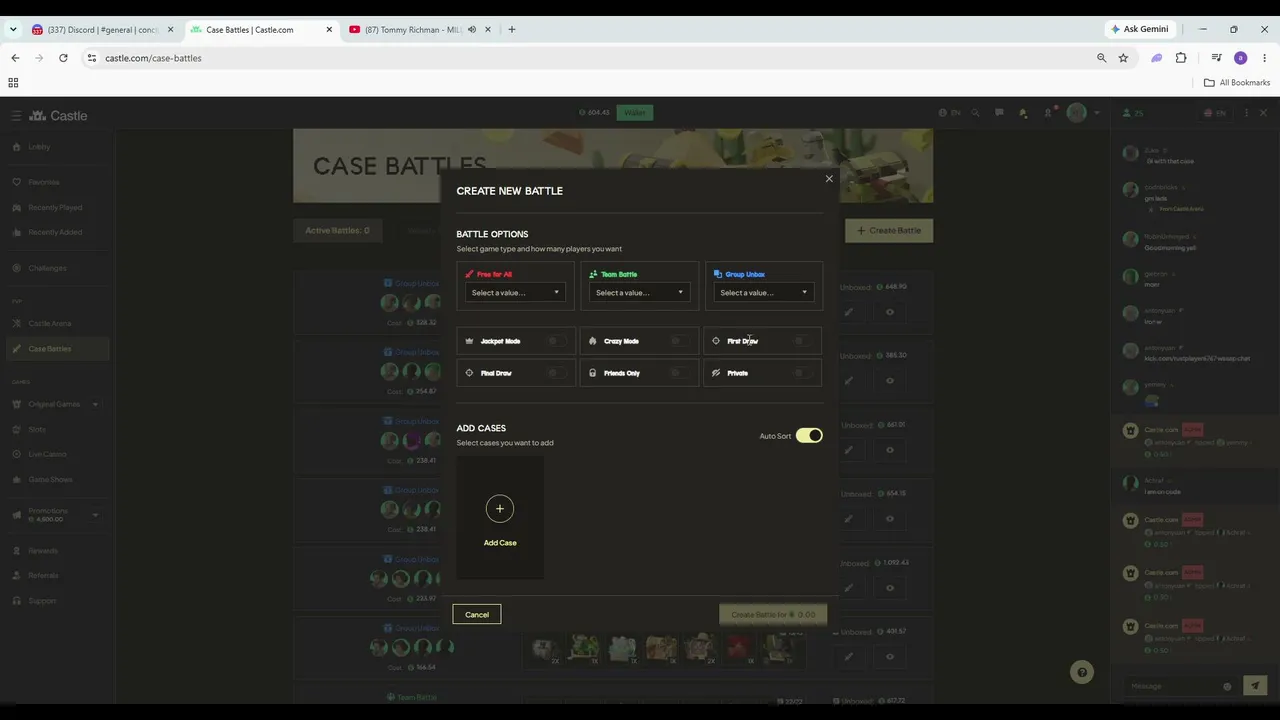Click the Case Battles sword icon in sidebar
The height and width of the screenshot is (720, 1280).
click(17, 349)
